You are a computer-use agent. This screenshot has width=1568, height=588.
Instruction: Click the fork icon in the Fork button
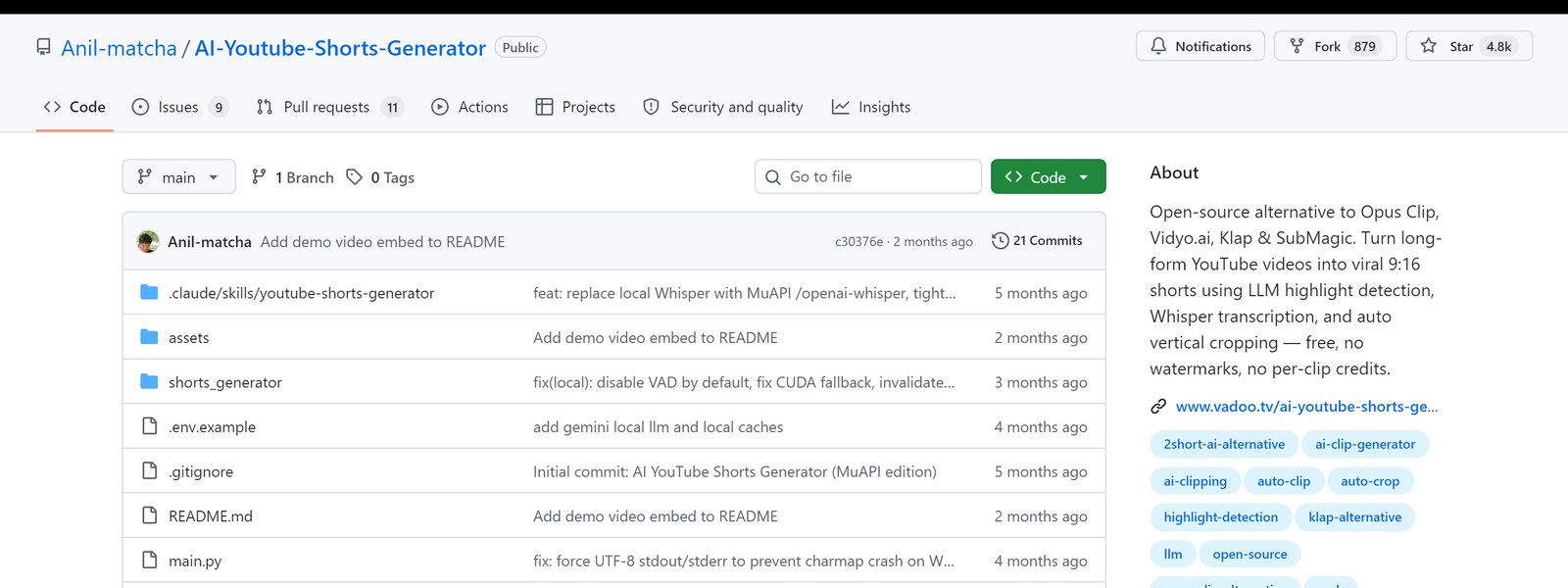[1297, 46]
